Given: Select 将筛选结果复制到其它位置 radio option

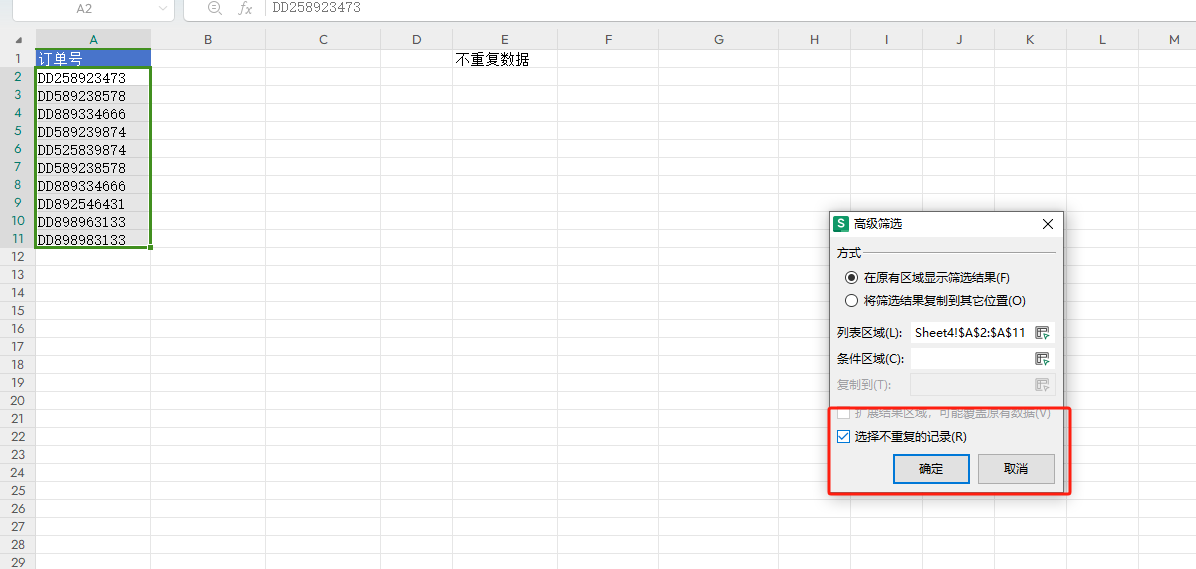Looking at the screenshot, I should pyautogui.click(x=851, y=301).
